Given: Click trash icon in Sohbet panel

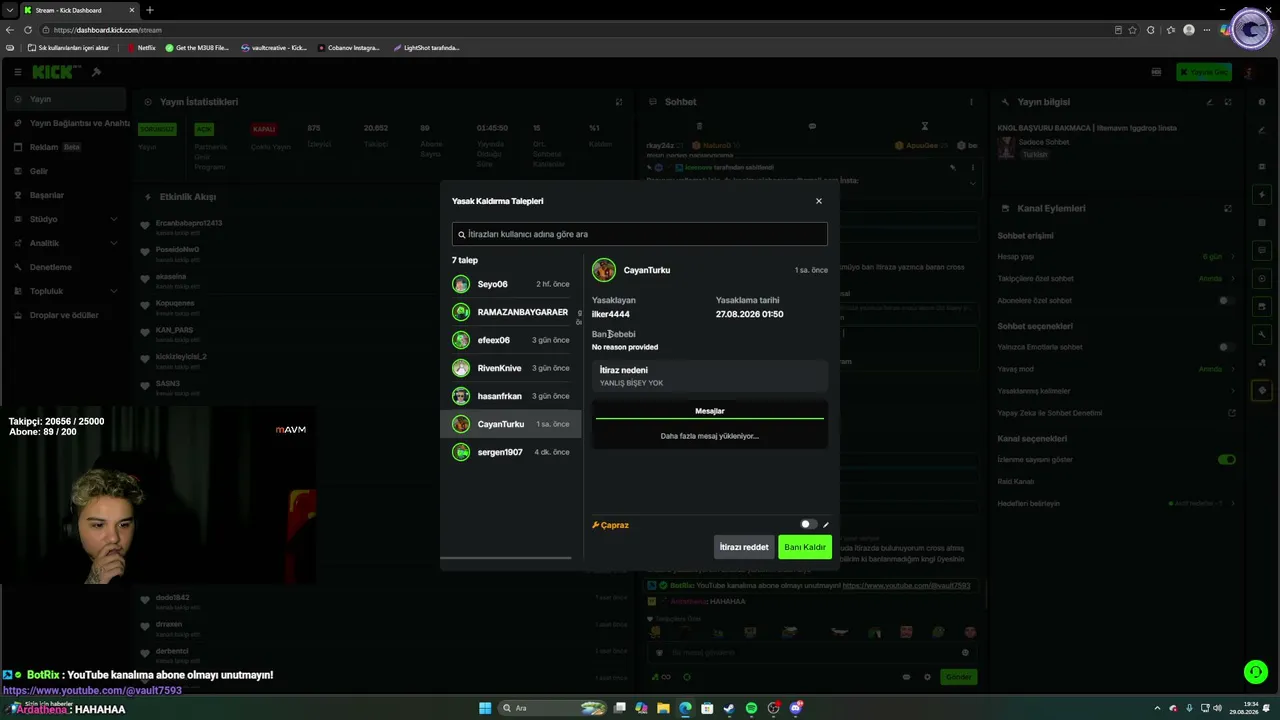Looking at the screenshot, I should pos(699,126).
